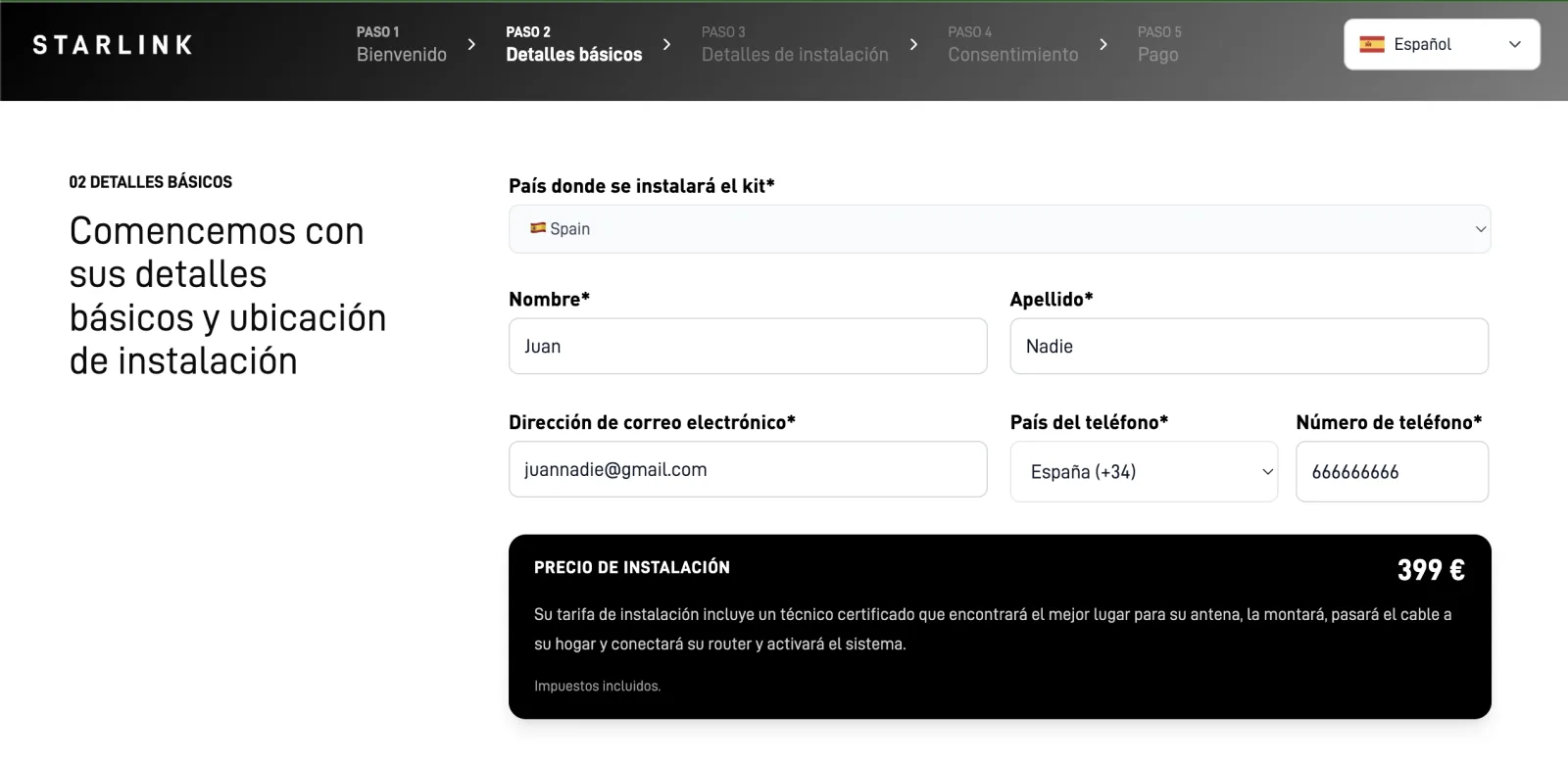Open the Español language dropdown
The width and height of the screenshot is (1568, 761).
[x=1442, y=44]
